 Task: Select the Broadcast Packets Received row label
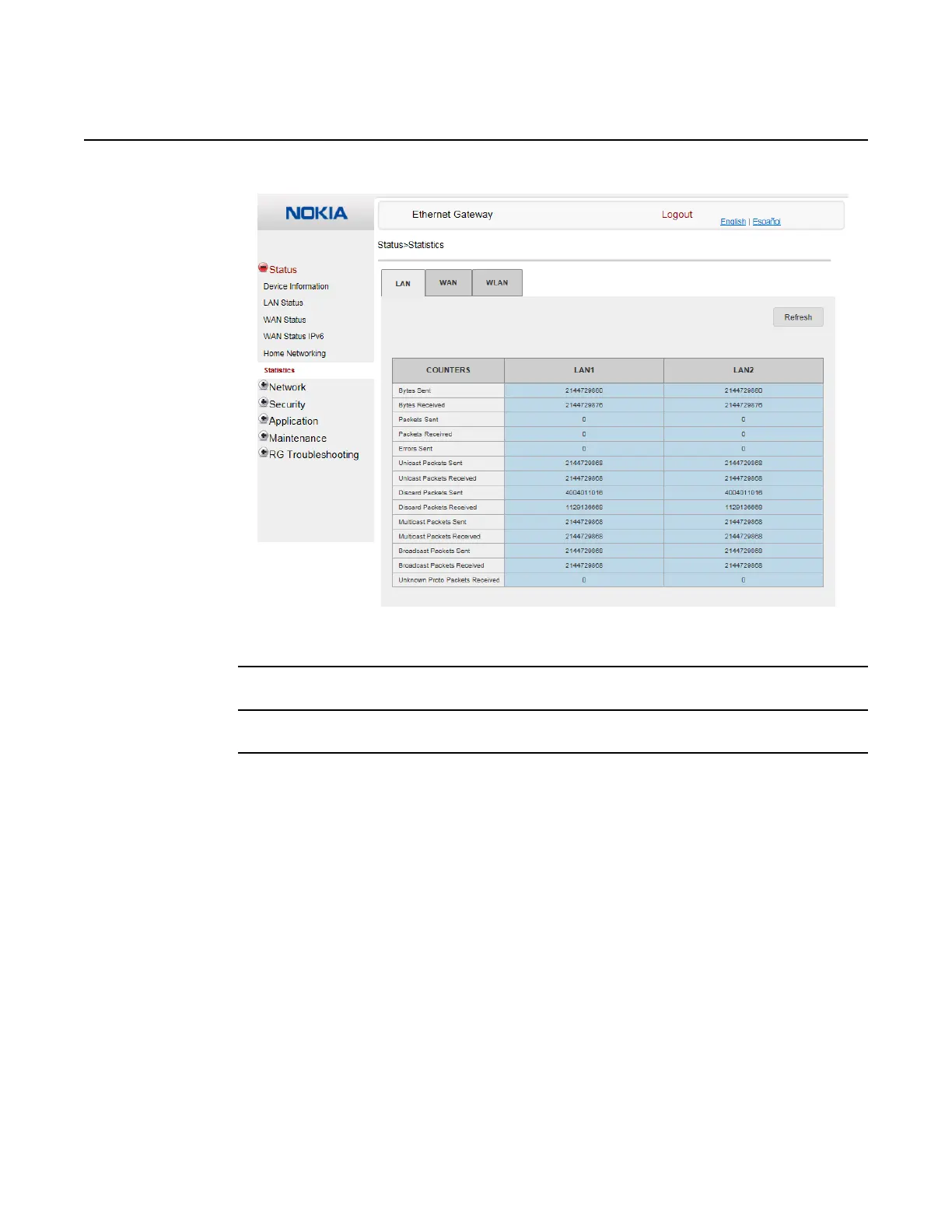[441, 565]
